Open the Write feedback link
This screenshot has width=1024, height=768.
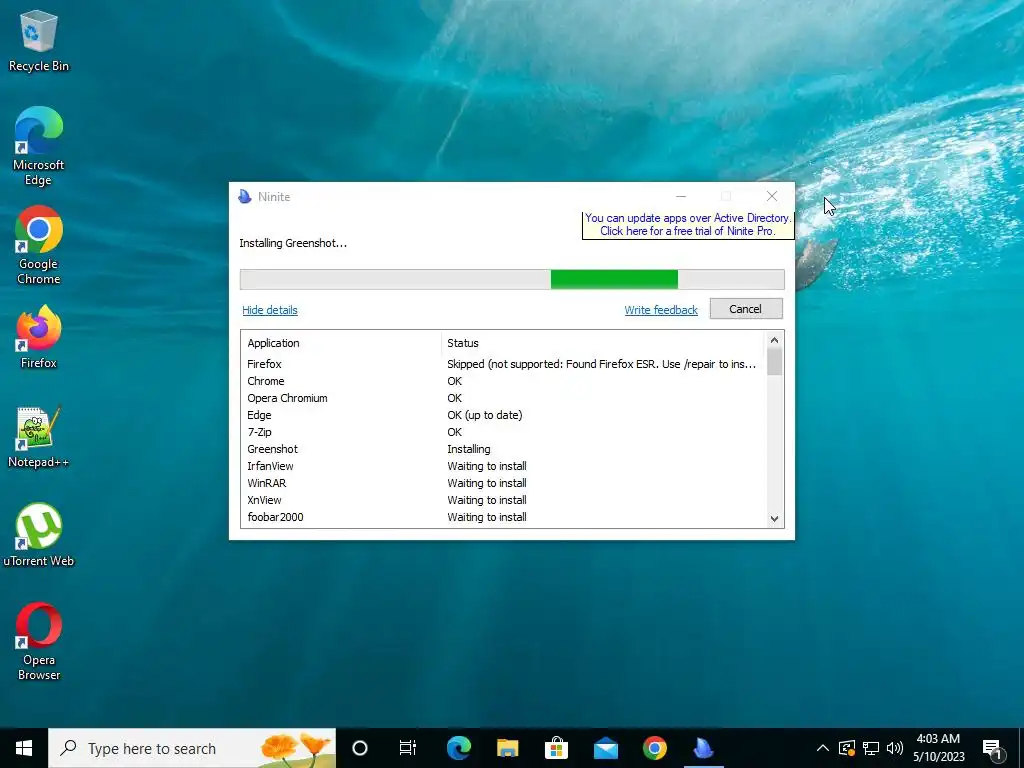(x=661, y=310)
